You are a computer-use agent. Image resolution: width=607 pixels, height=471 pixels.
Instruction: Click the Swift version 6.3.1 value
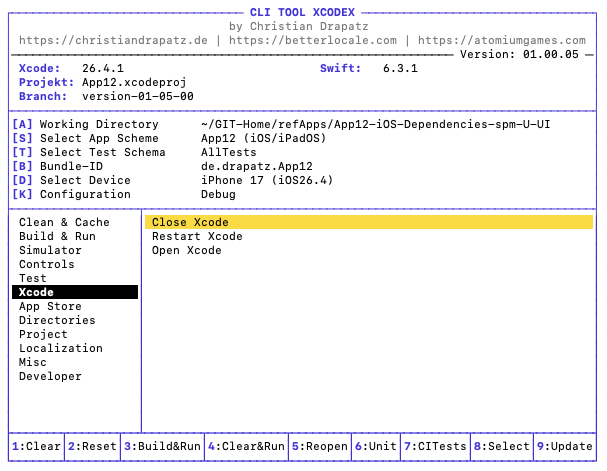click(401, 68)
